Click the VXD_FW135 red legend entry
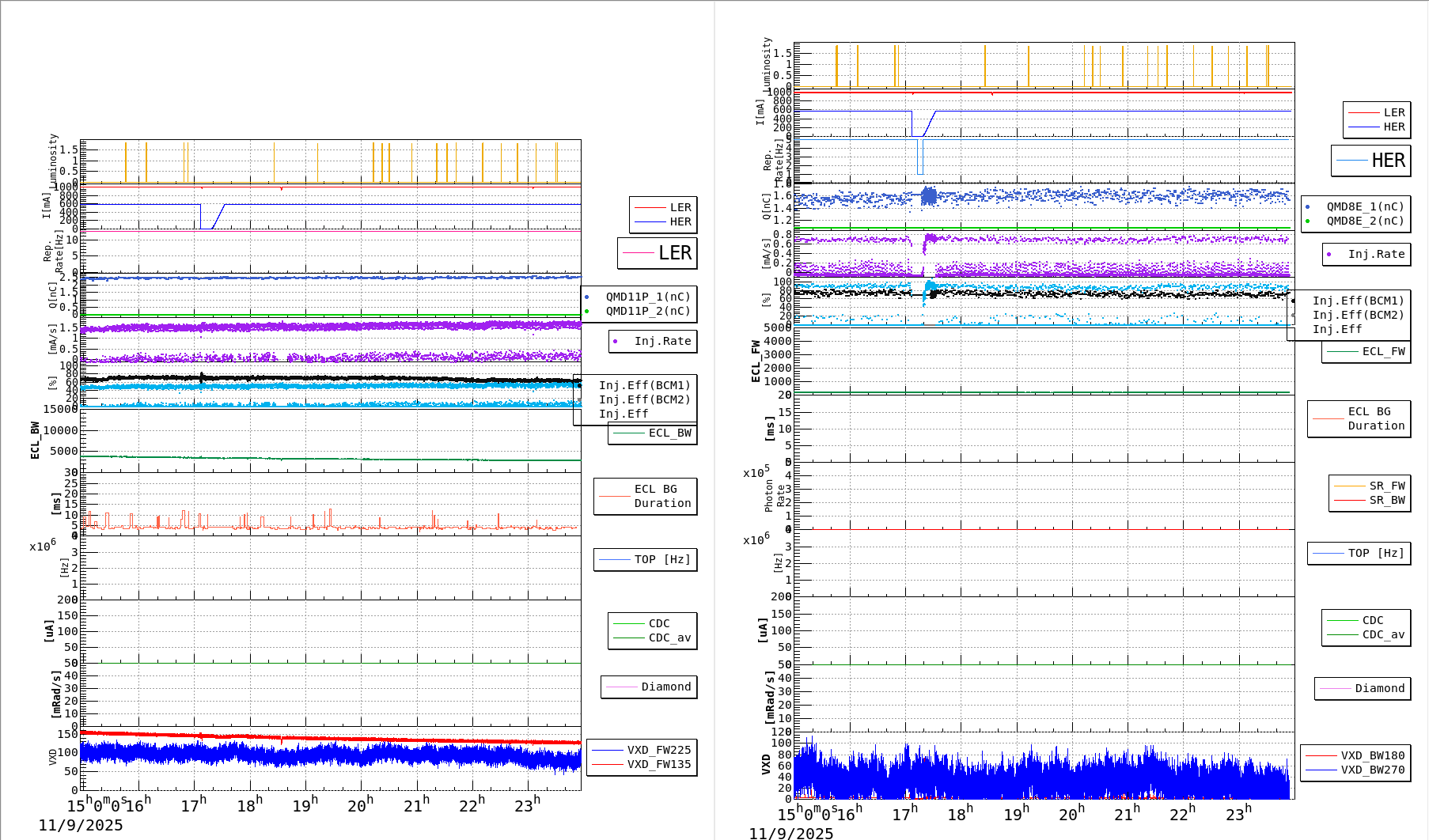This screenshot has height=840, width=1429. (x=658, y=764)
